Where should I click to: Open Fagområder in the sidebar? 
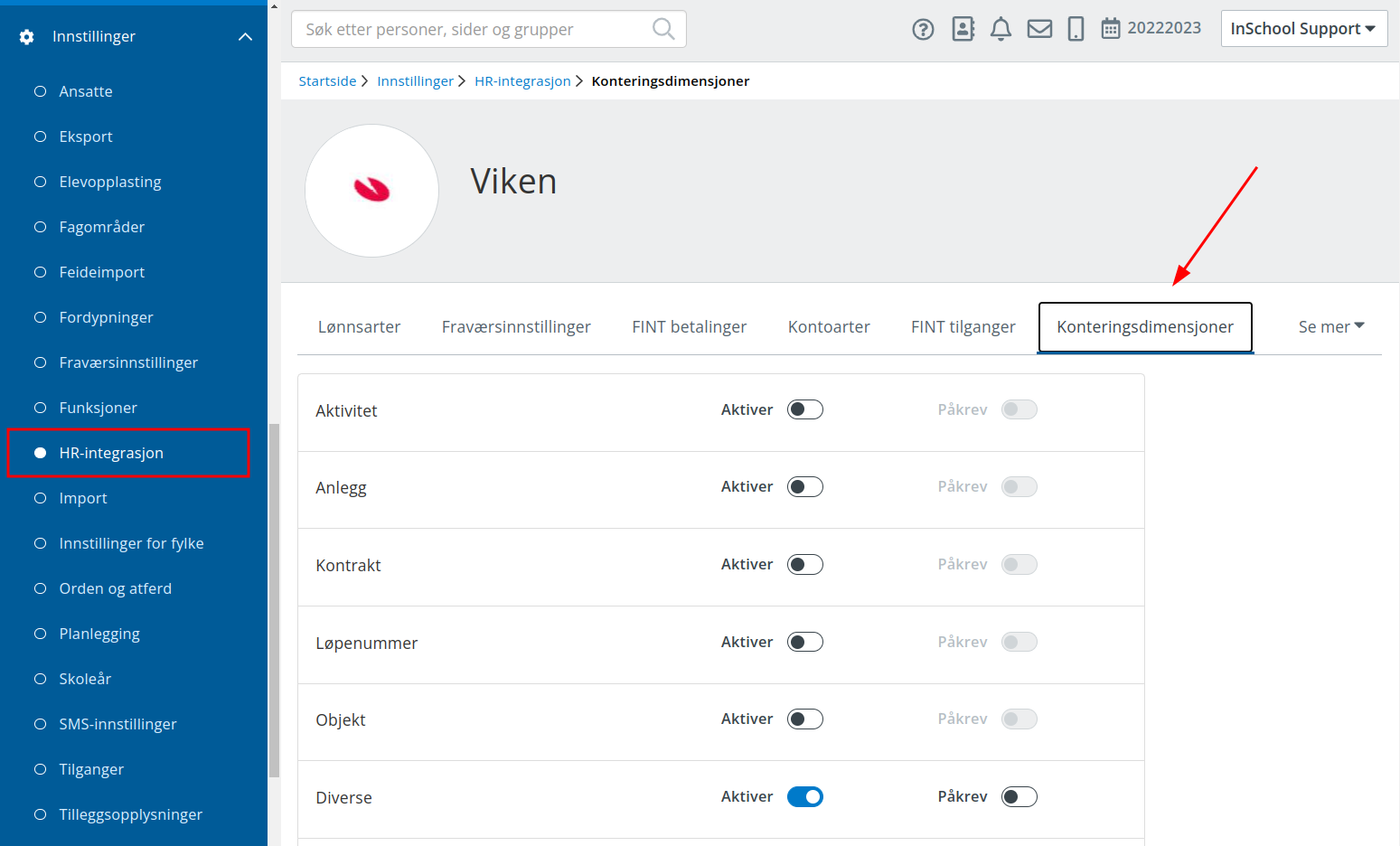coord(102,227)
